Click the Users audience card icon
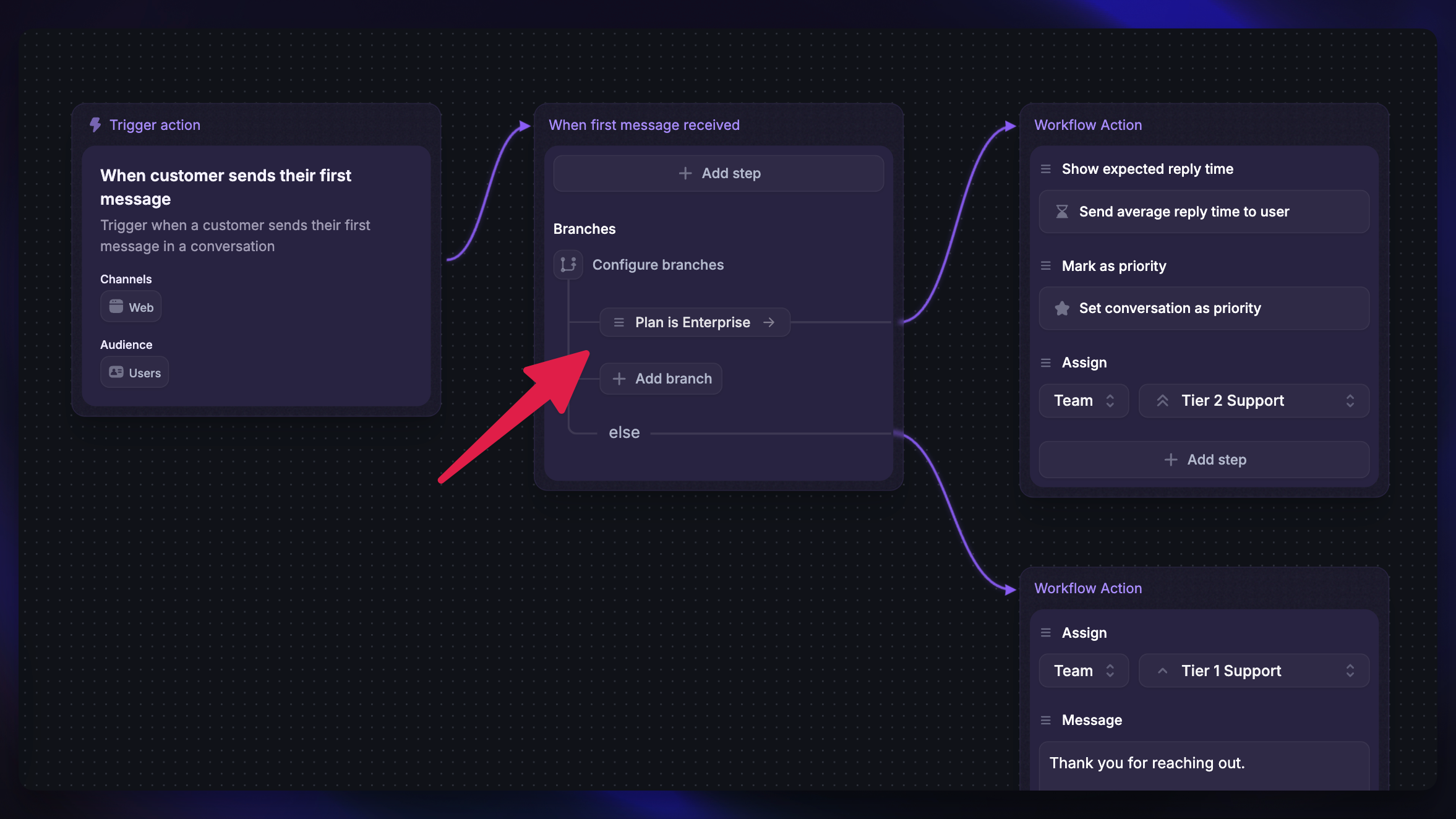This screenshot has height=819, width=1456. point(116,372)
